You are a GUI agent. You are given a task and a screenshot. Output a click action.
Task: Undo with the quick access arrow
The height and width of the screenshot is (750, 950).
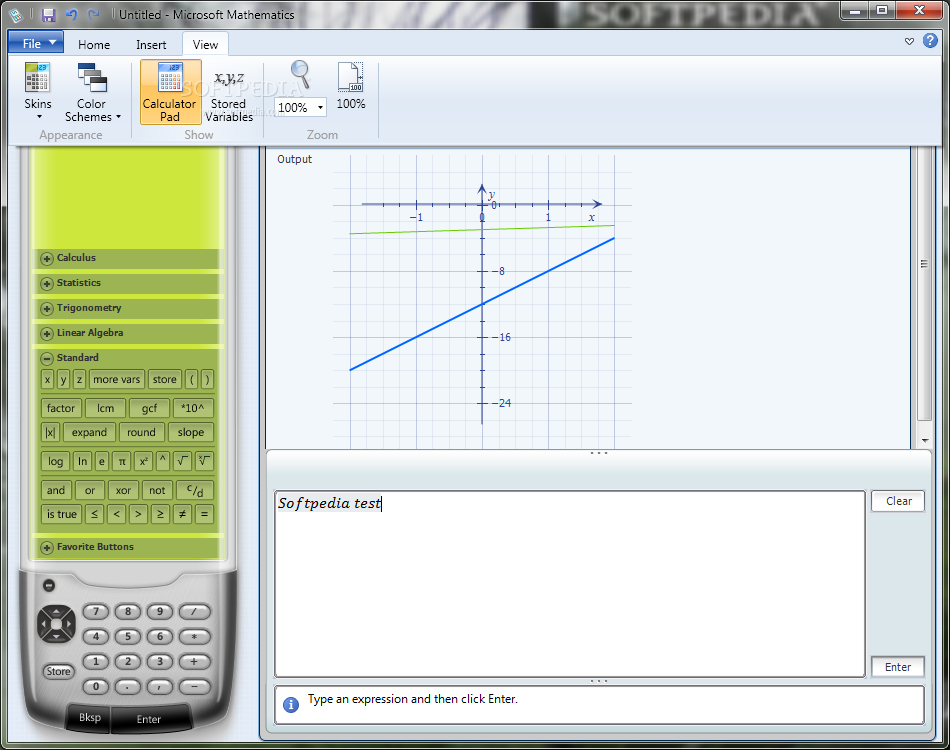[x=71, y=15]
